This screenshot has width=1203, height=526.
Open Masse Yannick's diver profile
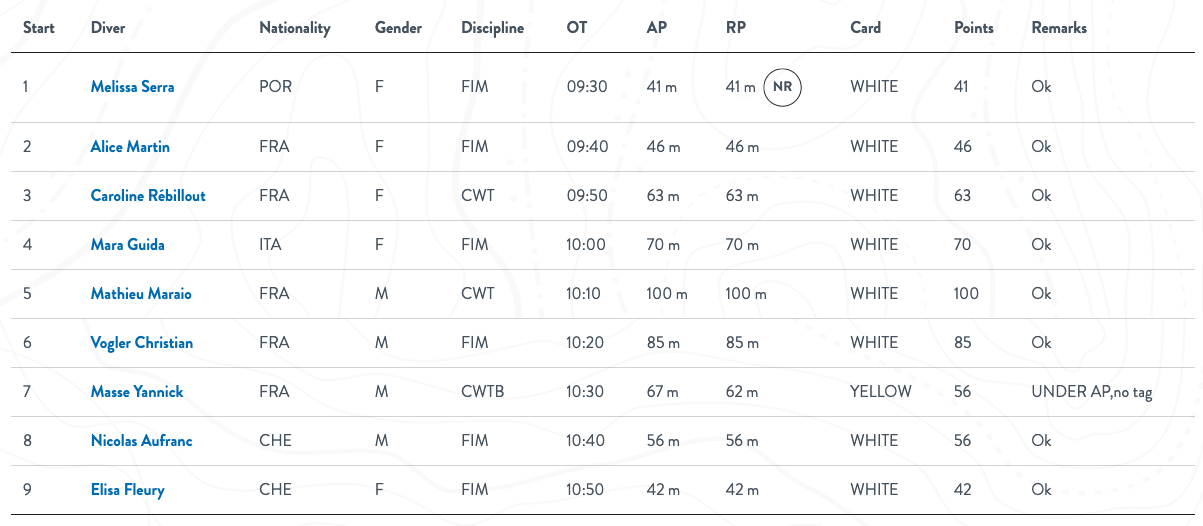137,392
